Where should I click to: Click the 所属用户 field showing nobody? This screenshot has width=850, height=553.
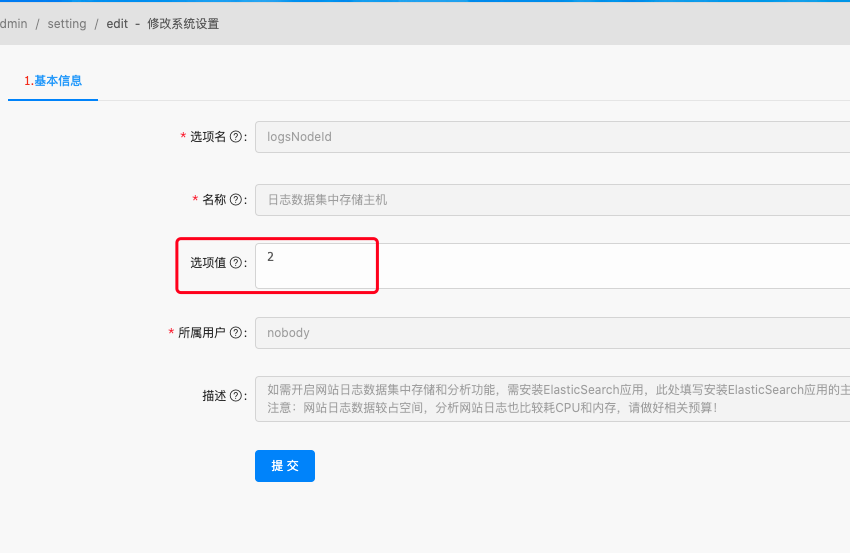tap(552, 333)
